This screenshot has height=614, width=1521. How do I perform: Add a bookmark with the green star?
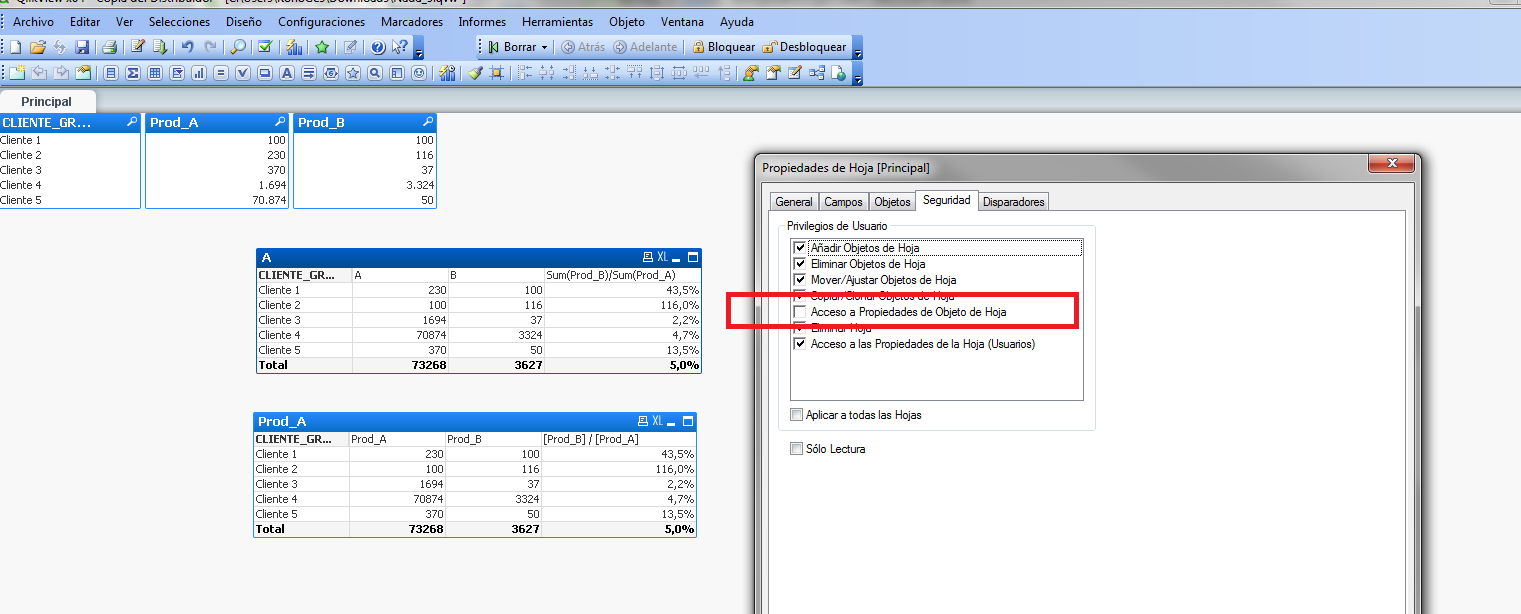point(322,47)
